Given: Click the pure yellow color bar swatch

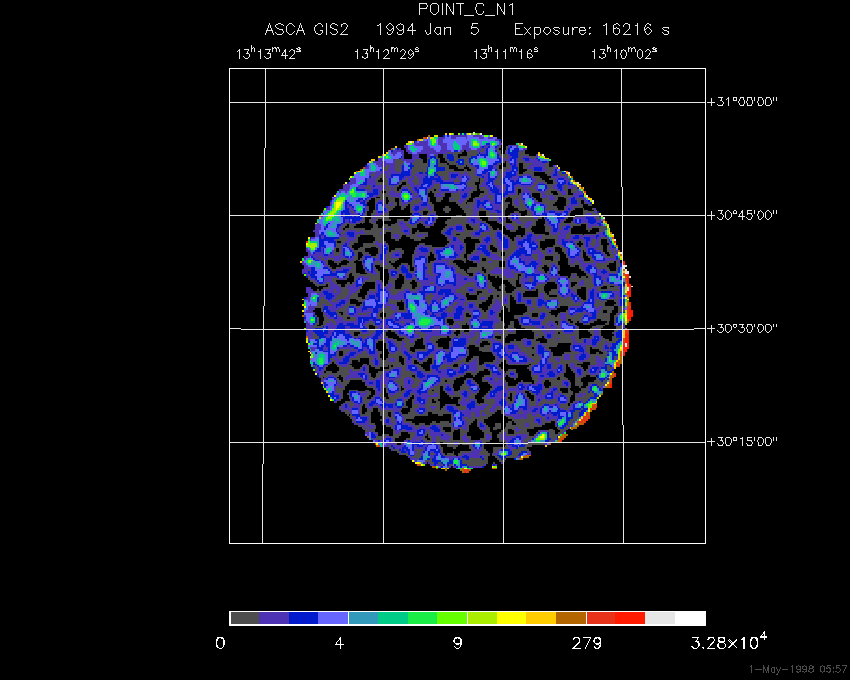Looking at the screenshot, I should (512, 618).
